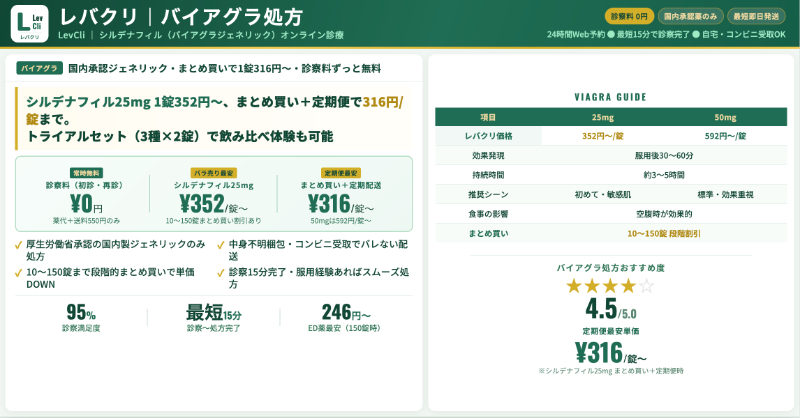Click the 診察料 0円 badge
Screen dimensions: 800x418
[x=629, y=16]
